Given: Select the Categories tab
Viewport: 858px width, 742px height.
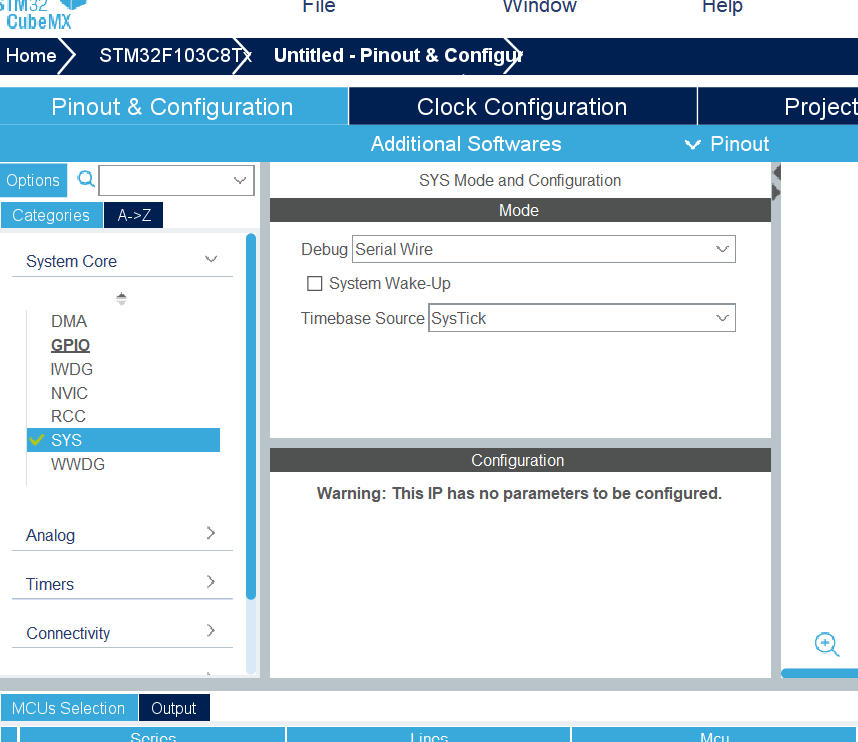Looking at the screenshot, I should [51, 215].
